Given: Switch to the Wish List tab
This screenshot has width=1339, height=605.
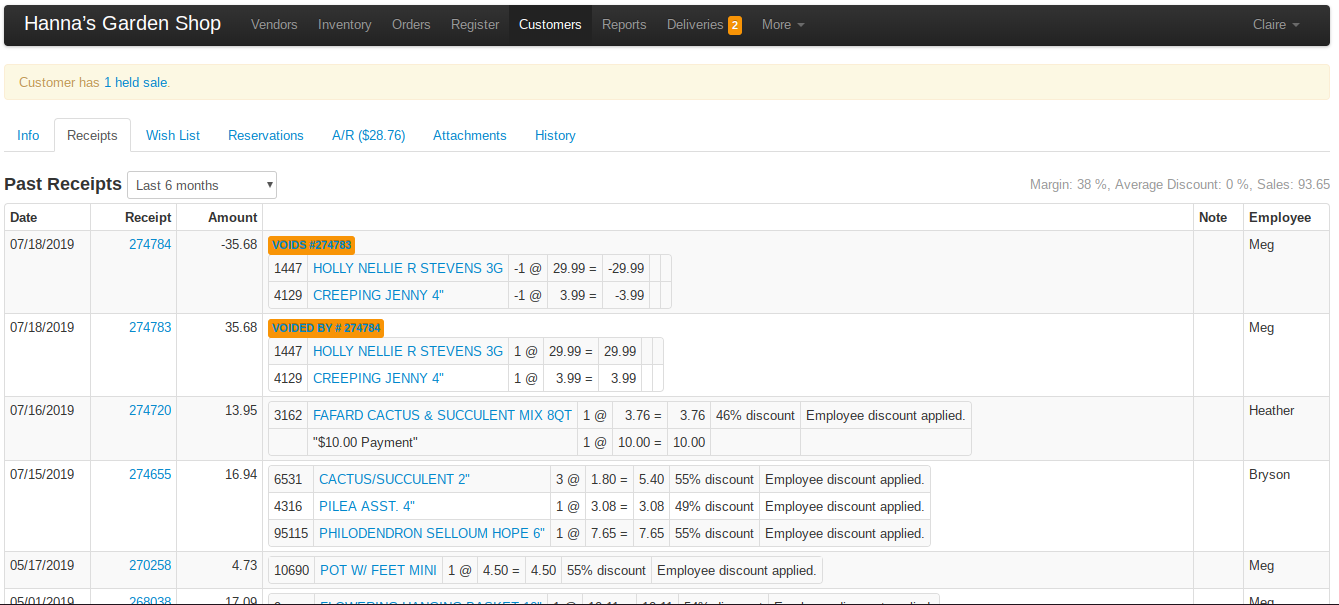Looking at the screenshot, I should pos(173,135).
